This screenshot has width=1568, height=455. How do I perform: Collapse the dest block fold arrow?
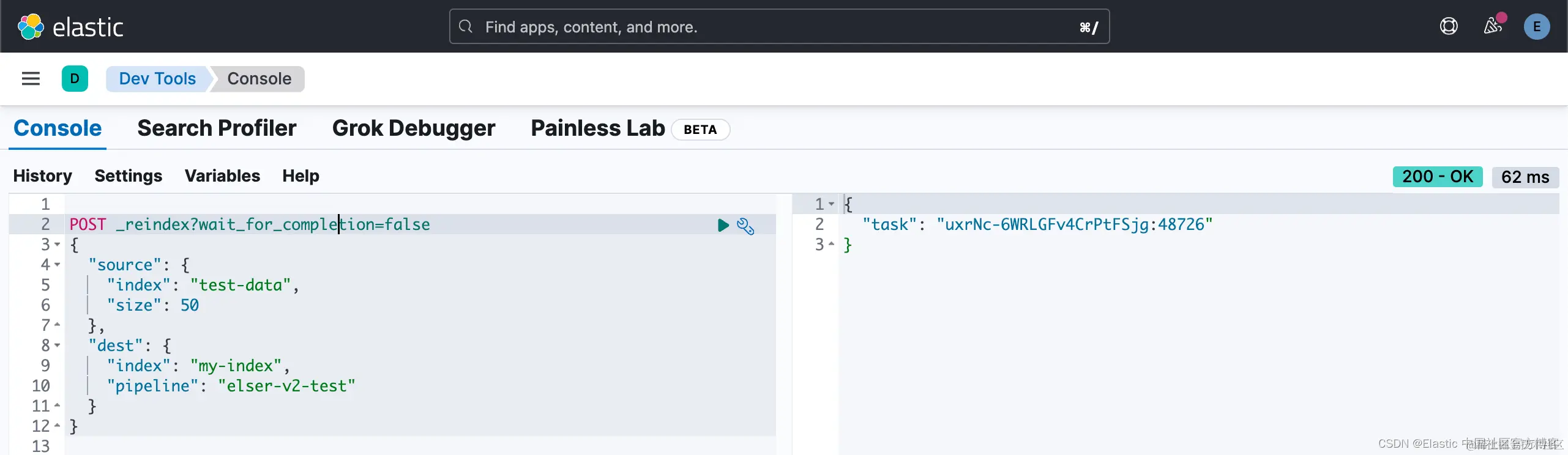coord(58,346)
